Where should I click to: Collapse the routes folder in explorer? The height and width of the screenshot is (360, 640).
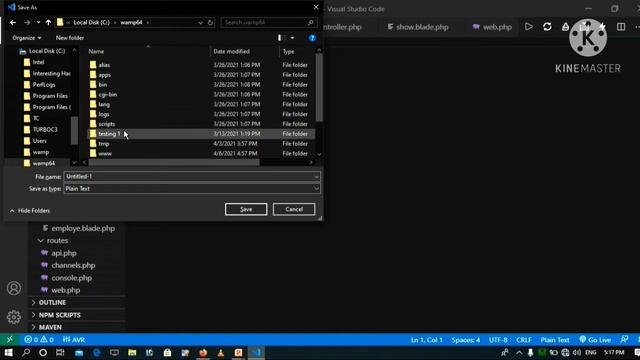pos(57,240)
